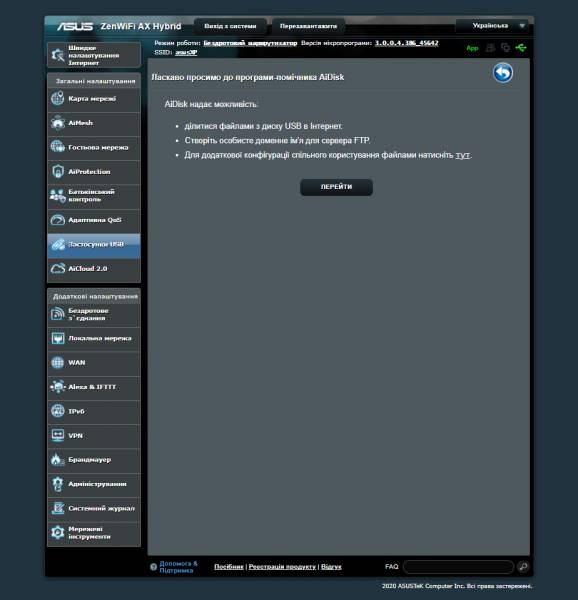The image size is (578, 600).
Task: Open Брандмауер menu item
Action: (x=94, y=460)
